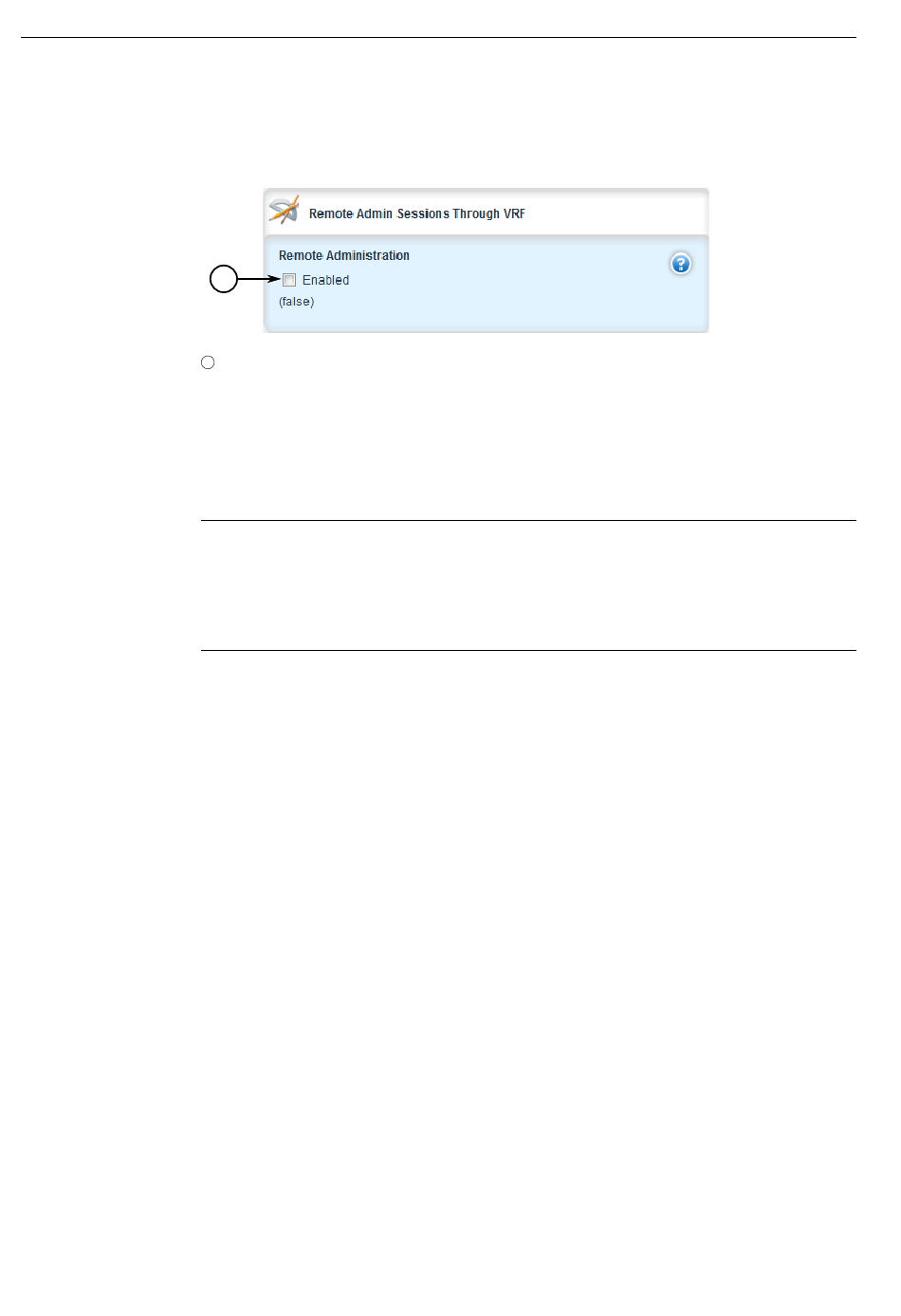Select the empty callout circle beside the arrow
The width and height of the screenshot is (901, 1316).
click(223, 279)
